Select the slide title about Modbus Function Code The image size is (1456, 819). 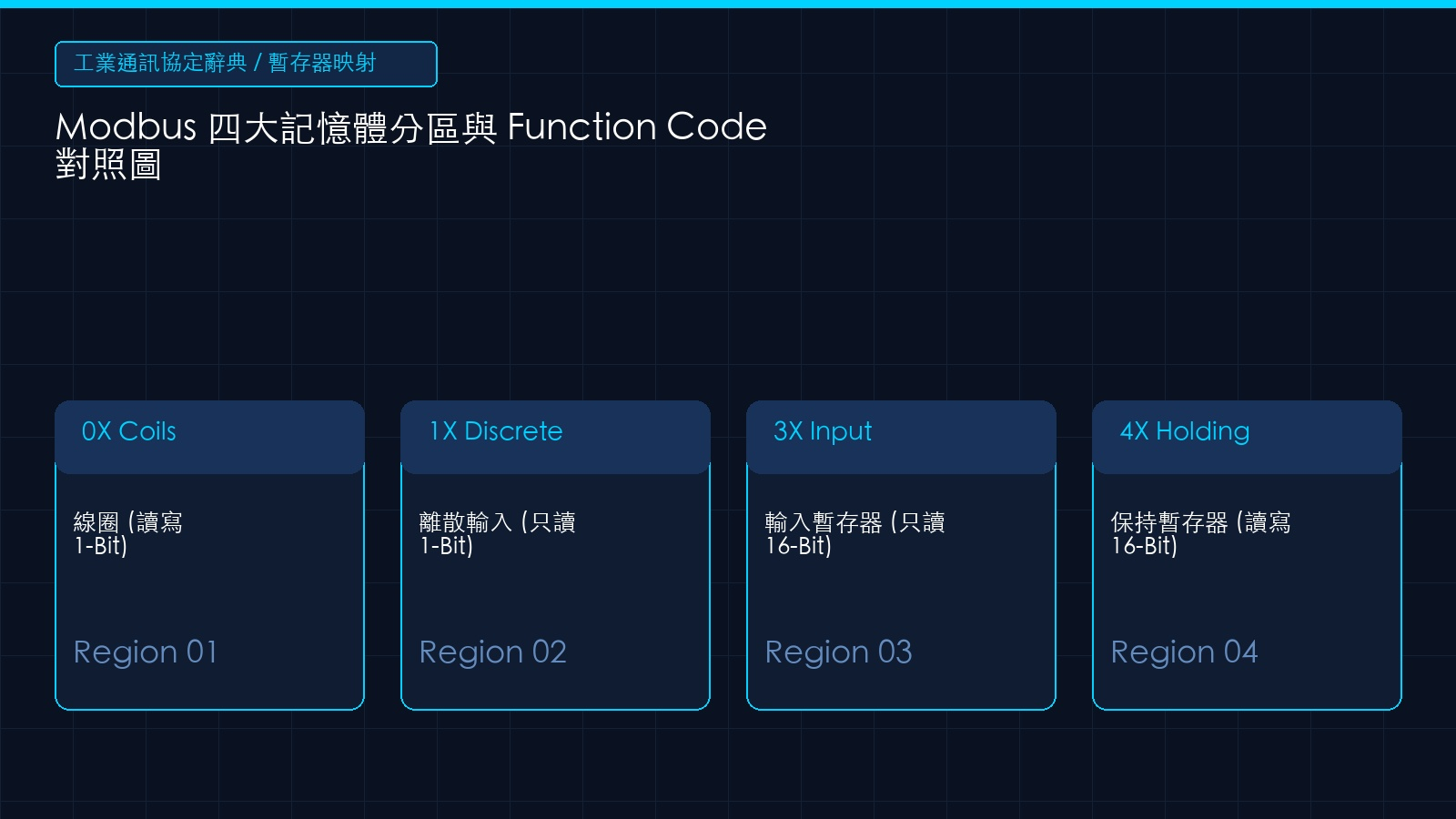tap(411, 145)
